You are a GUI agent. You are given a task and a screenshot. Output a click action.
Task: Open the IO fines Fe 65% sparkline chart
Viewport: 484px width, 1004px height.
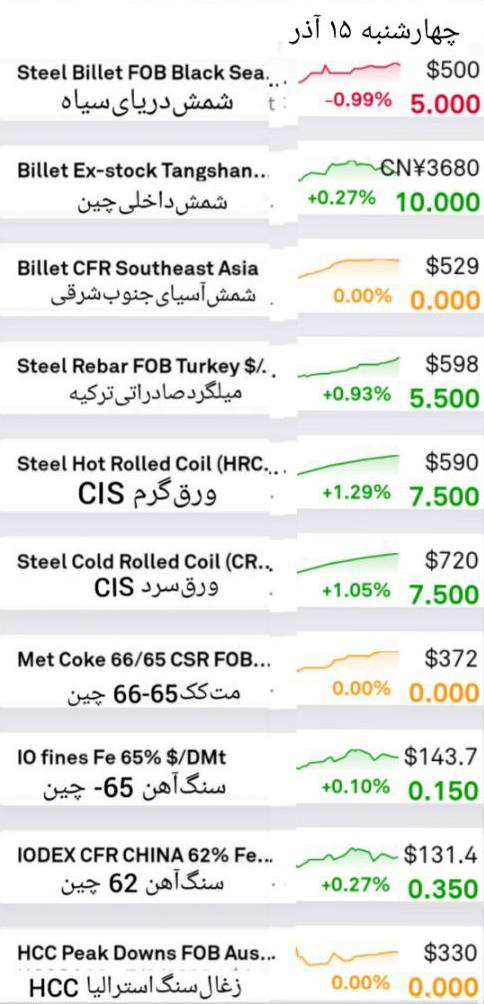click(349, 757)
